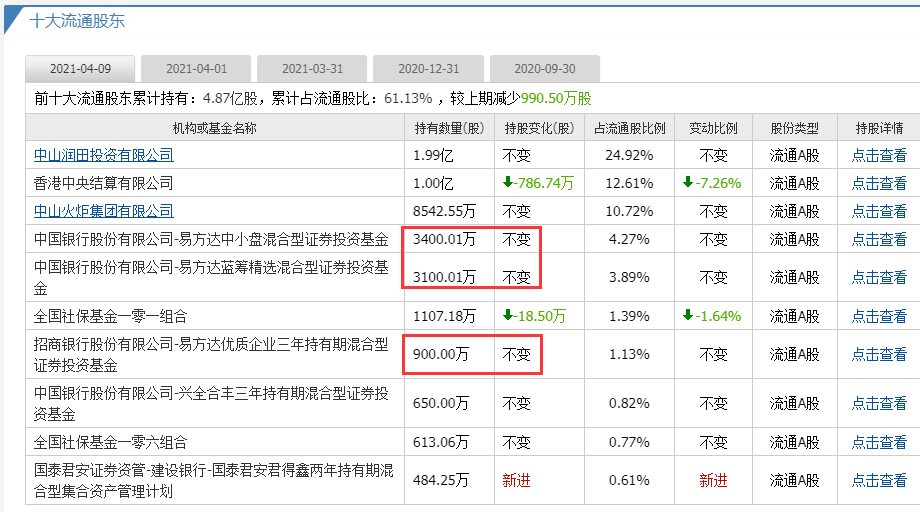
Task: Show the 2020-09-30 date tab
Action: tap(544, 69)
